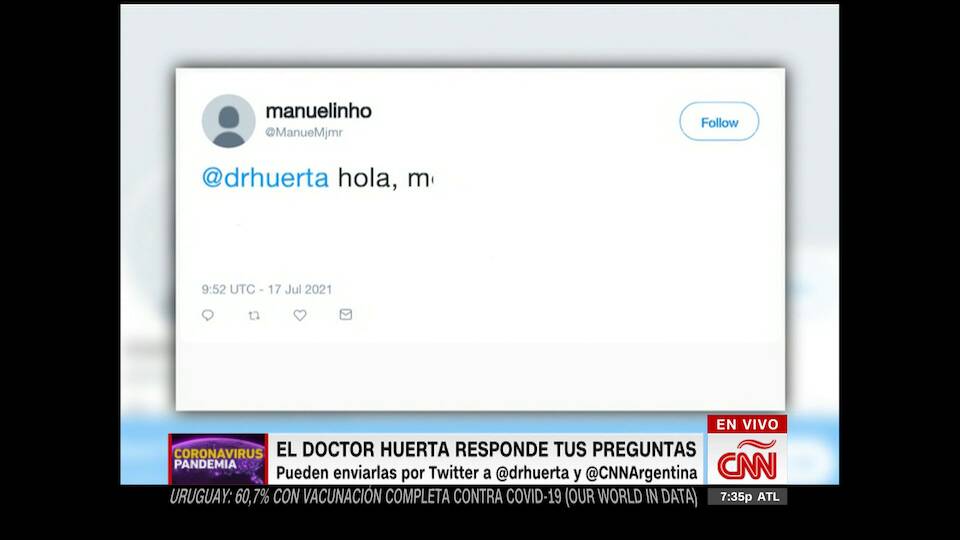Image resolution: width=960 pixels, height=540 pixels.
Task: Like the tweet with the heart icon
Action: [299, 315]
